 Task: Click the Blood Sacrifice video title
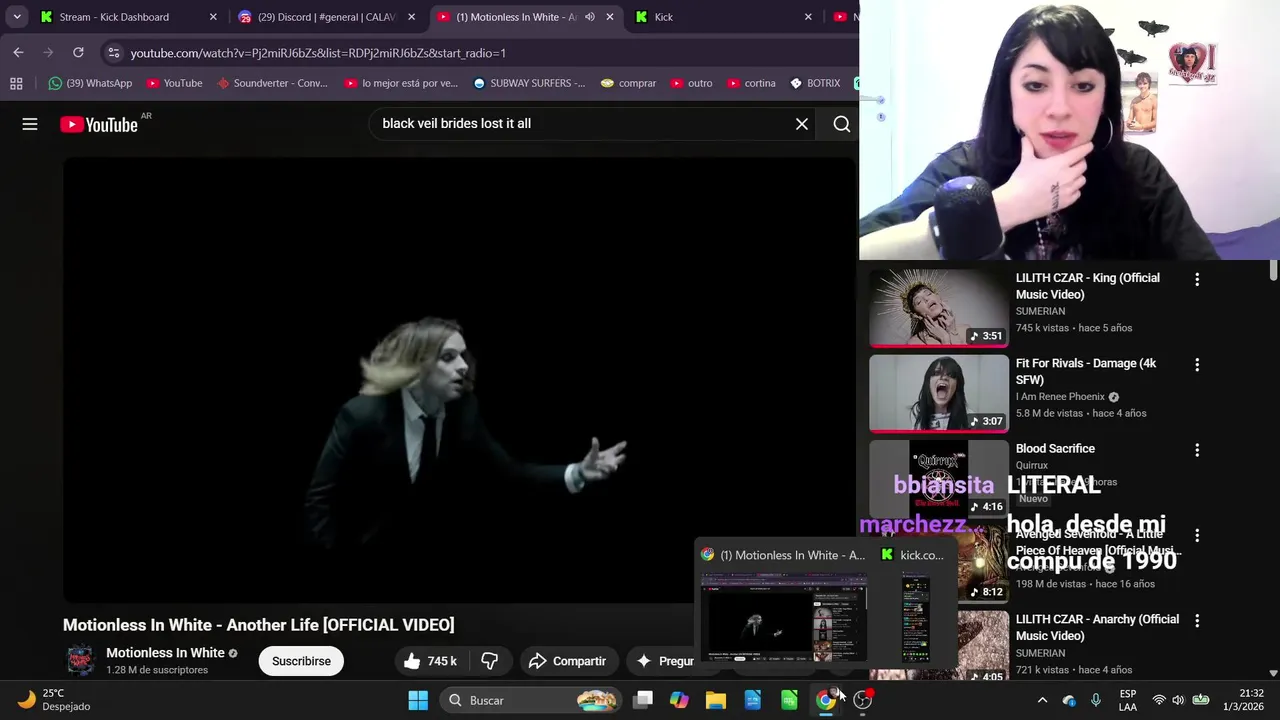coord(1055,449)
